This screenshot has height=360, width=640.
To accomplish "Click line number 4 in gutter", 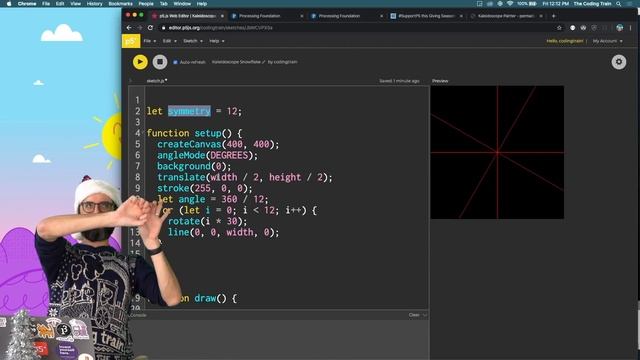I will tap(137, 133).
